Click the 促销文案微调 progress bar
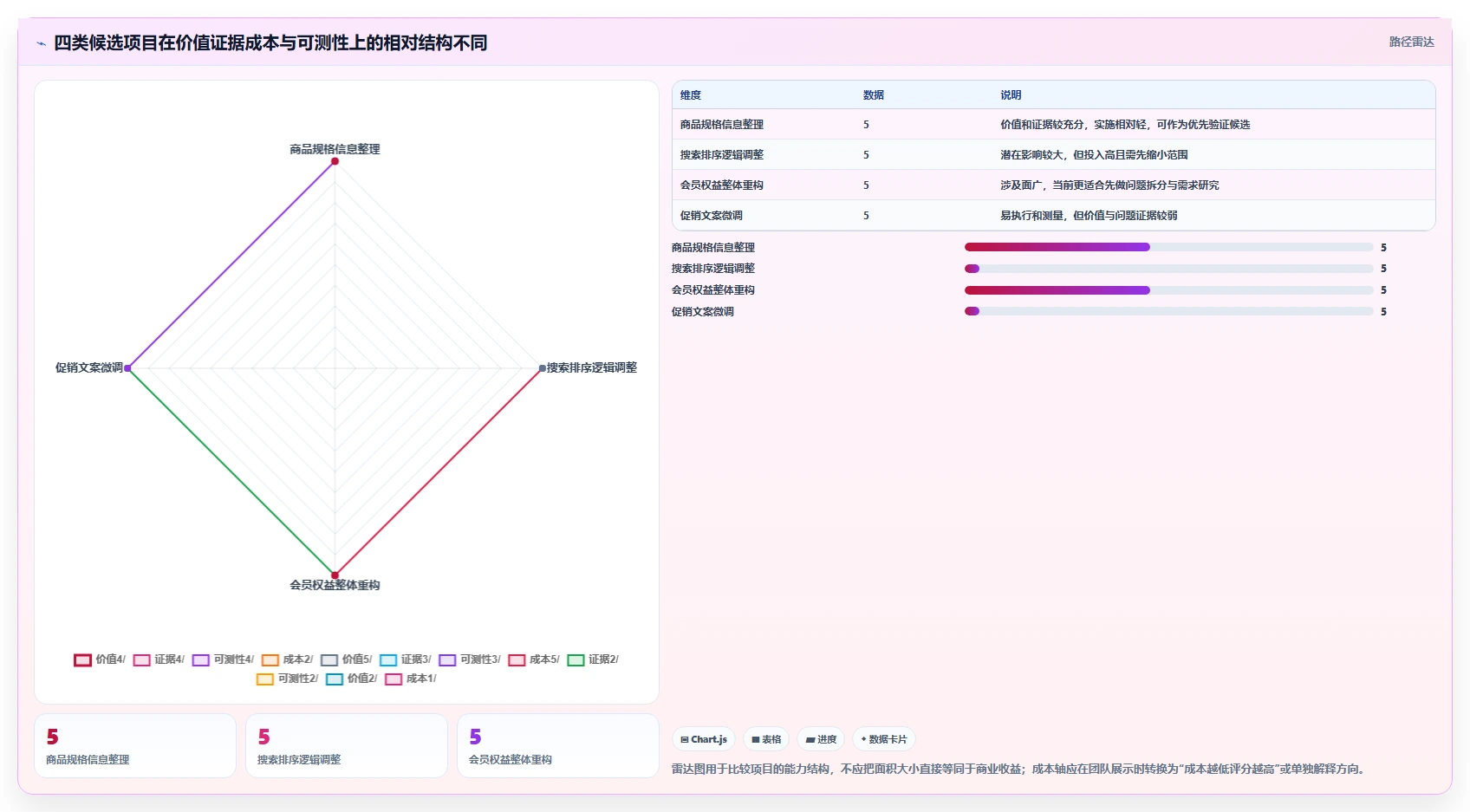 tap(1168, 311)
